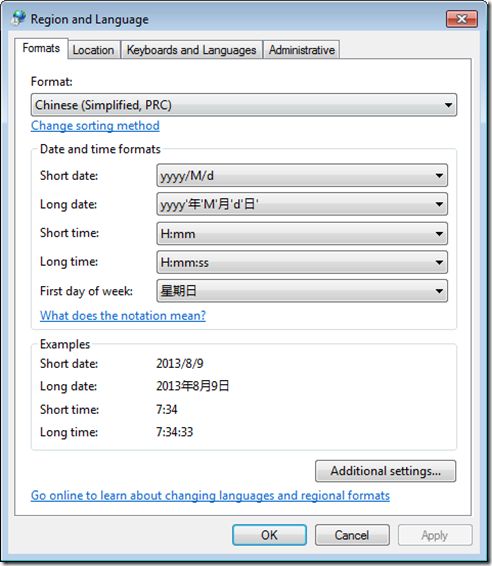Close the Region and Language dialog
The height and width of the screenshot is (566, 492).
coord(462,19)
